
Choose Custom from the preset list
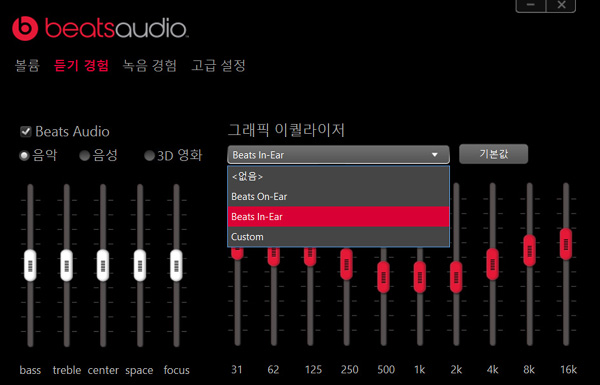[x=338, y=237]
